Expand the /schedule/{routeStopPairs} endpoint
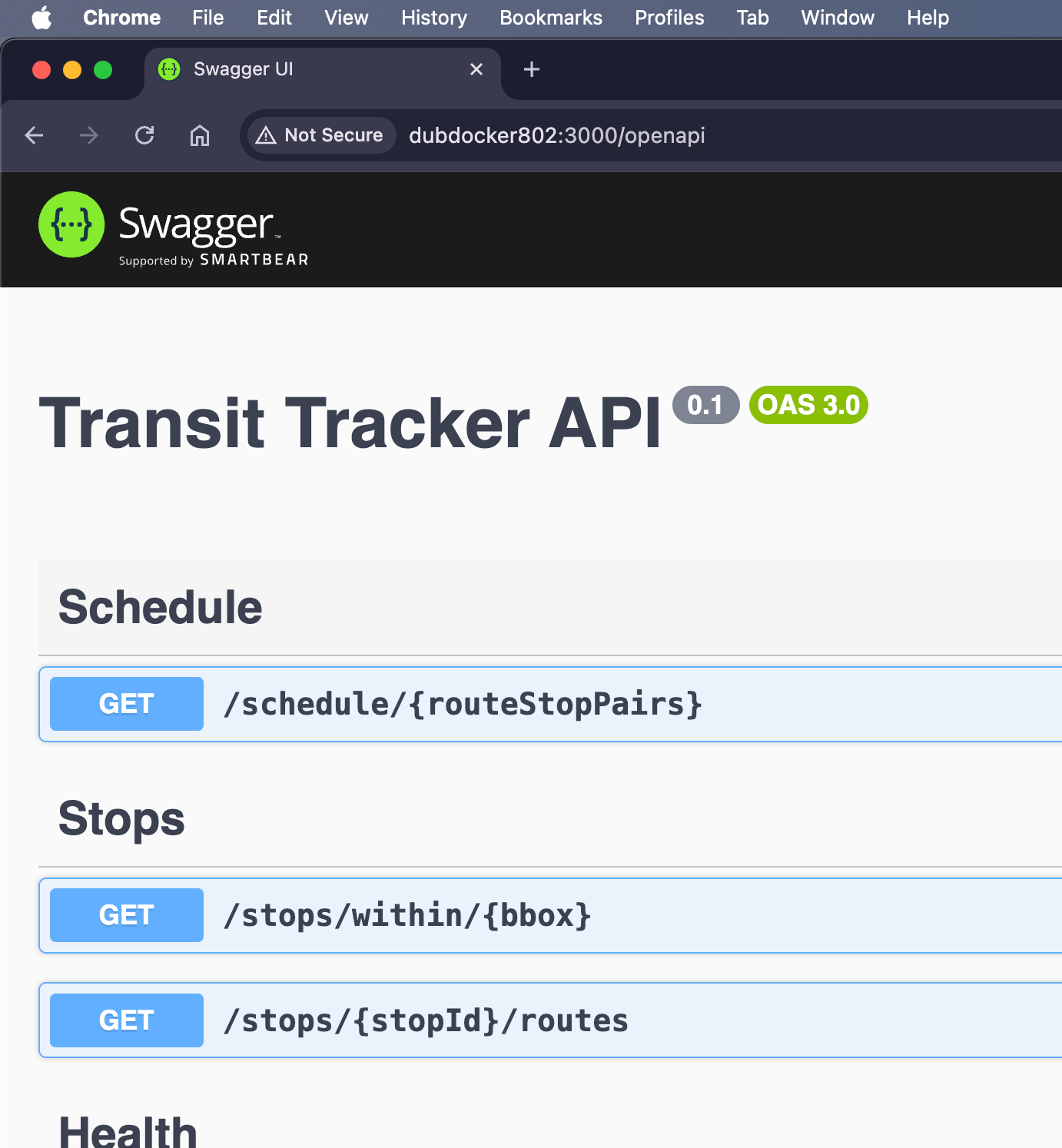 click(x=463, y=704)
